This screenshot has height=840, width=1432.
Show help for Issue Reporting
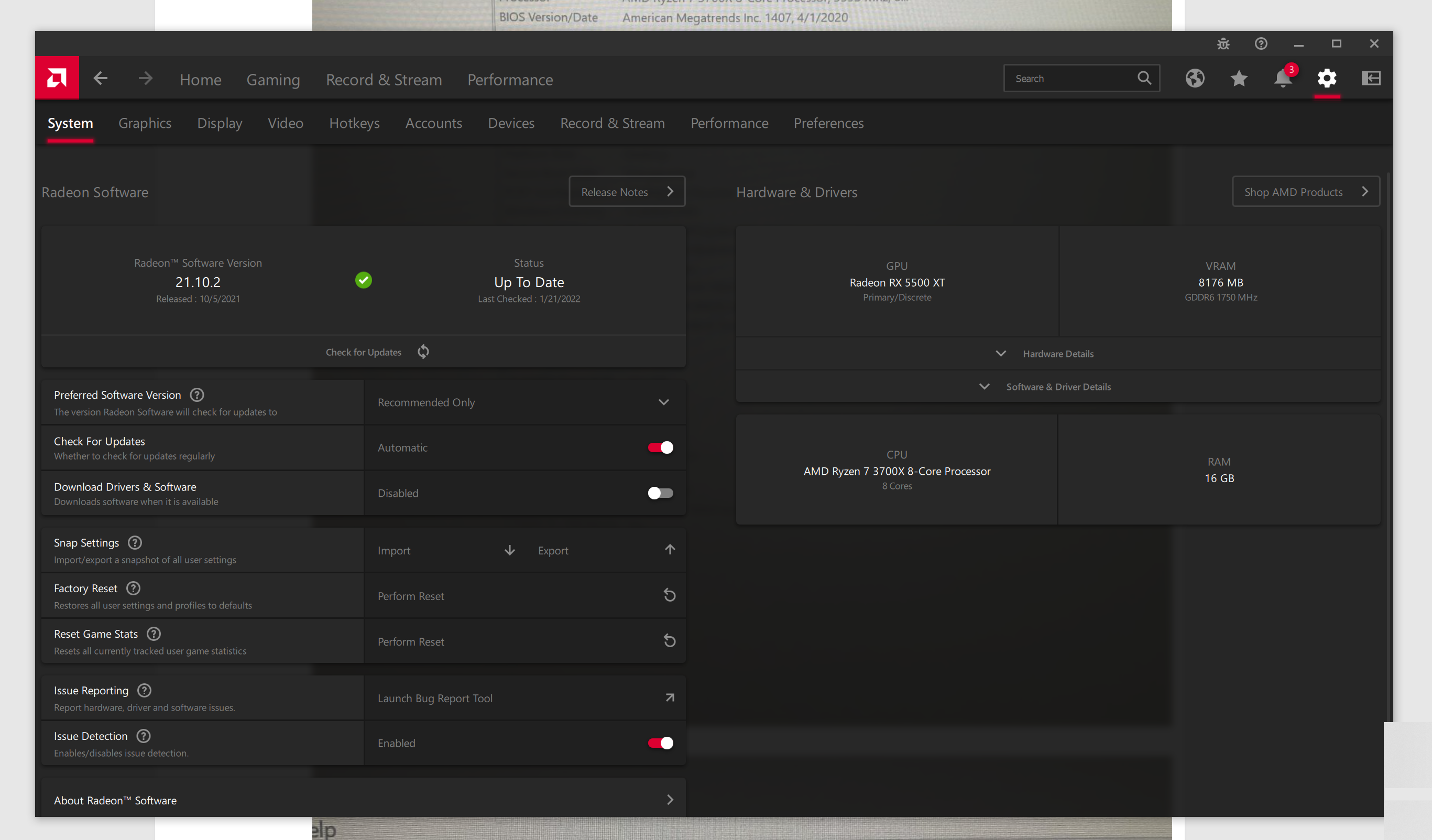[144, 690]
